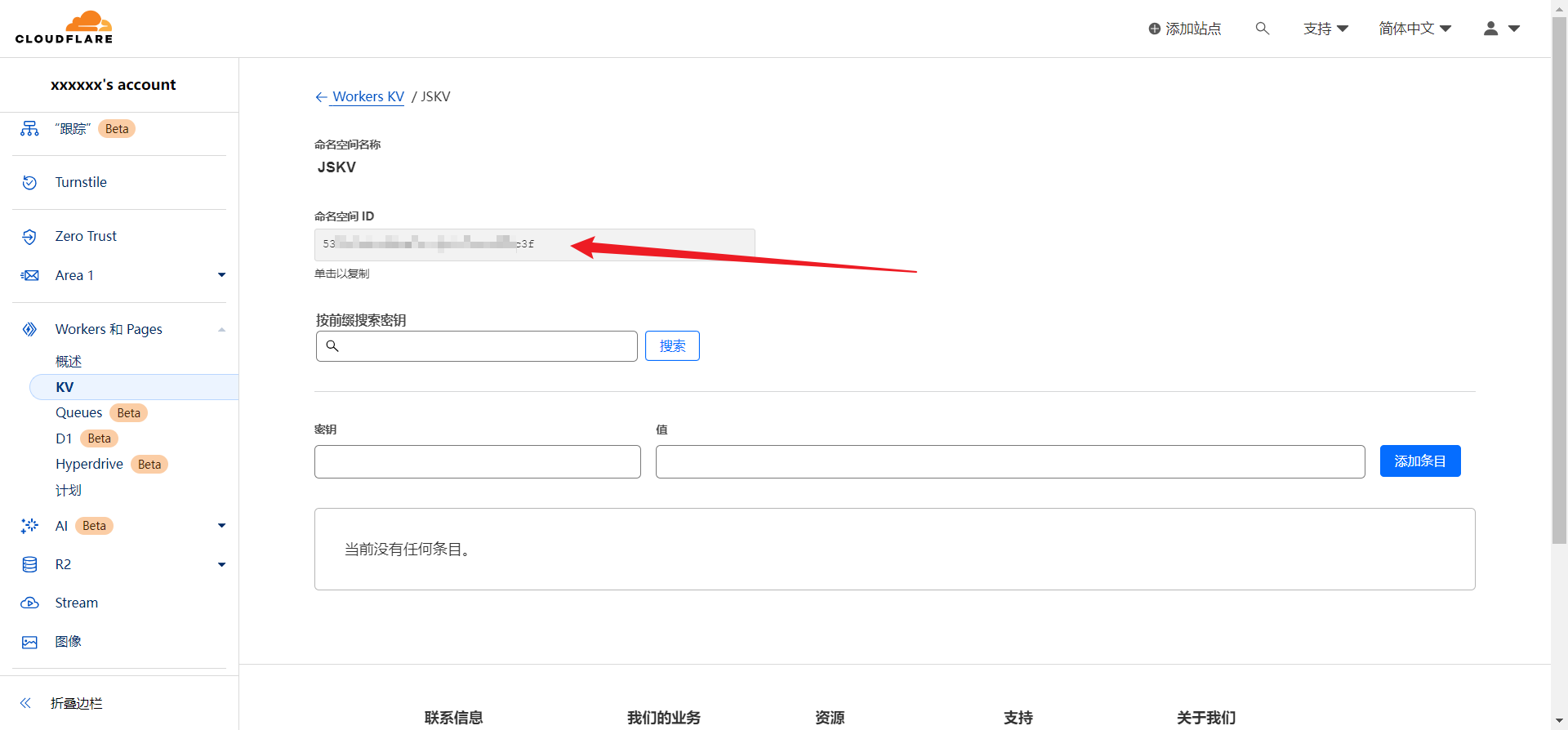Click the Beta badge next to Hyperdrive
Viewport: 1568px width, 730px height.
149,465
